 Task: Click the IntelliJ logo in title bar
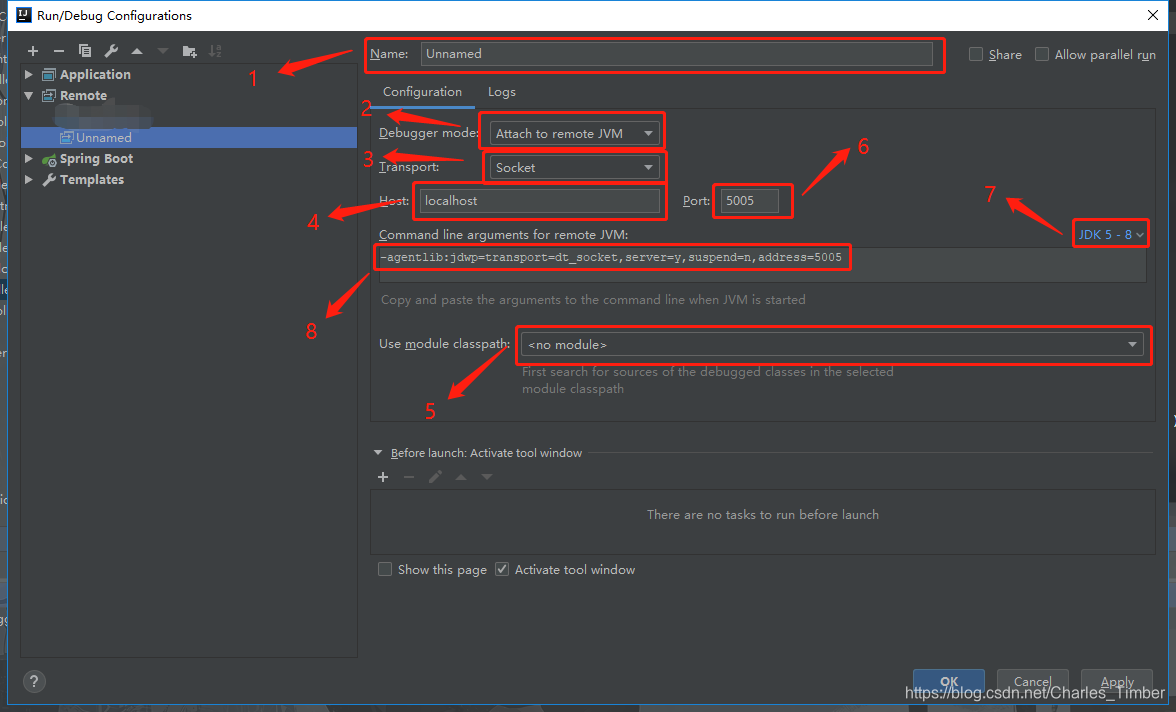[24, 15]
